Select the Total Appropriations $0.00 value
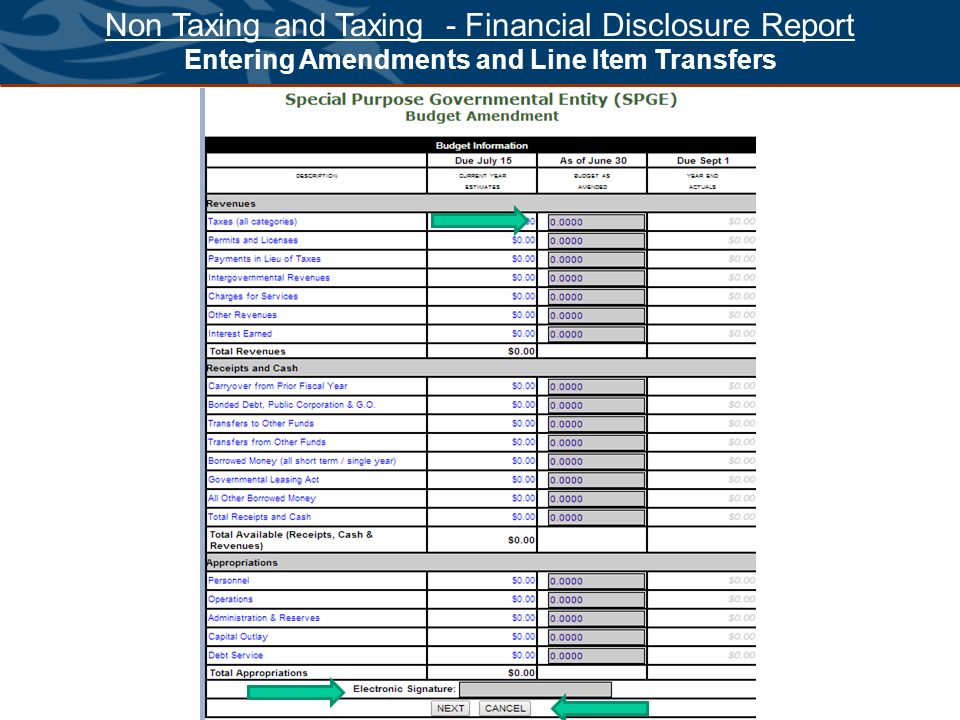960x720 pixels. [521, 673]
